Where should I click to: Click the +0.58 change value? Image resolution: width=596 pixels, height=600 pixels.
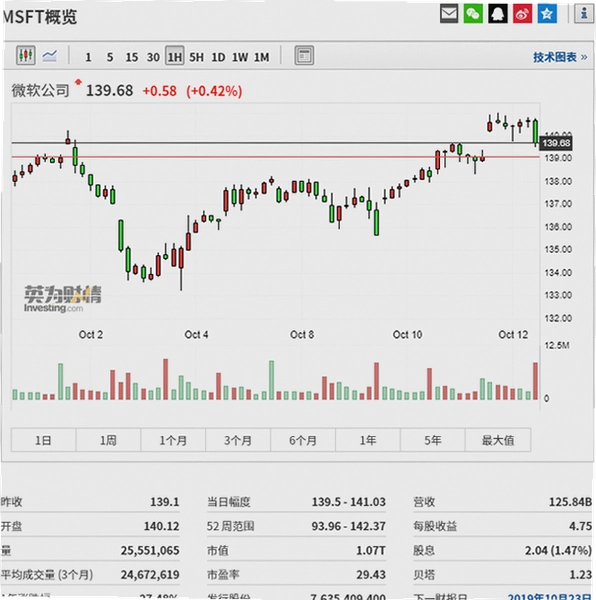[160, 91]
